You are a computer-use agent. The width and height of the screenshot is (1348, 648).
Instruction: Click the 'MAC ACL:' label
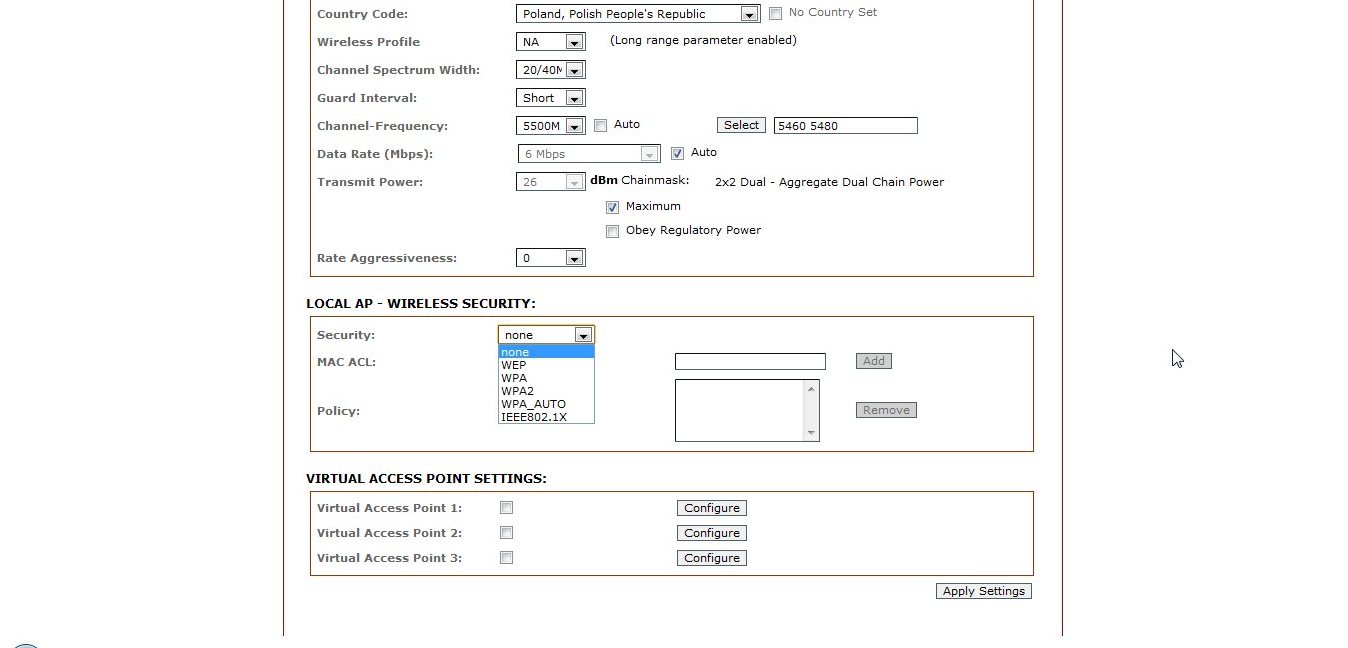[346, 362]
